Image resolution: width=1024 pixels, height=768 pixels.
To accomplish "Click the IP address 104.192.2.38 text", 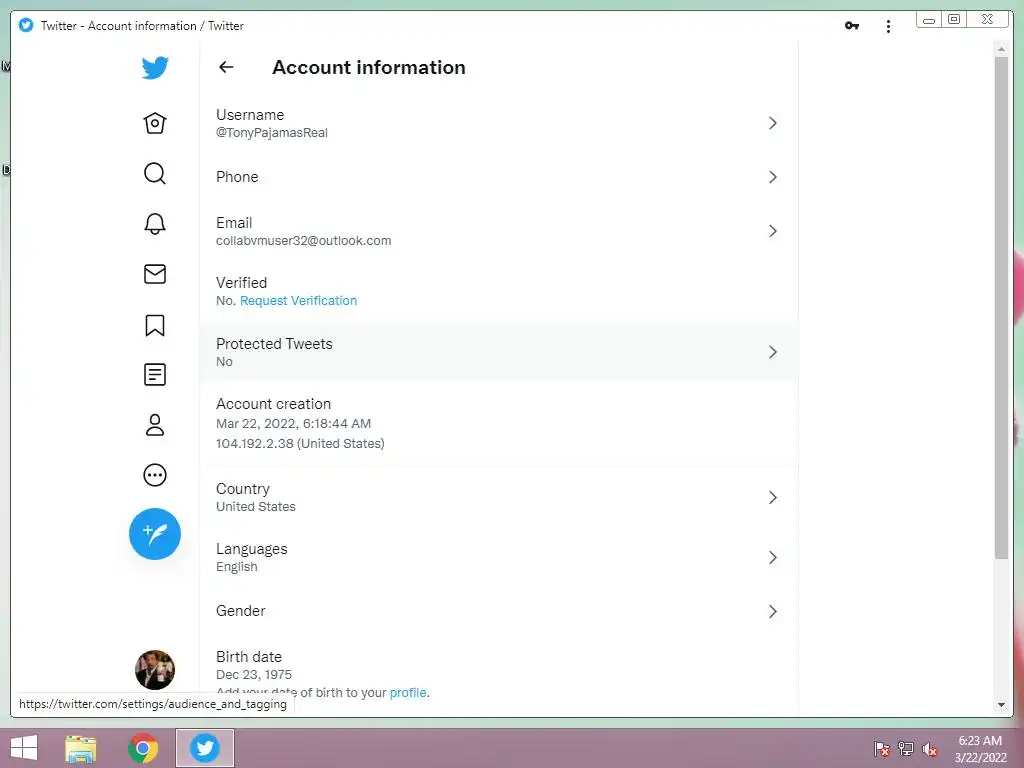I will (255, 443).
